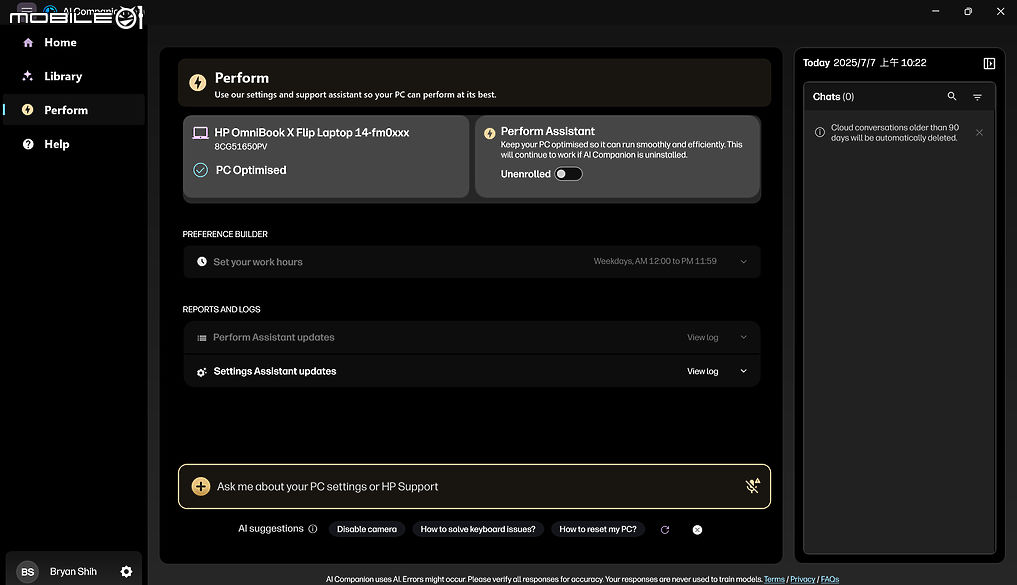This screenshot has height=585, width=1017.
Task: Choose the Disable camera suggestion
Action: pos(367,529)
